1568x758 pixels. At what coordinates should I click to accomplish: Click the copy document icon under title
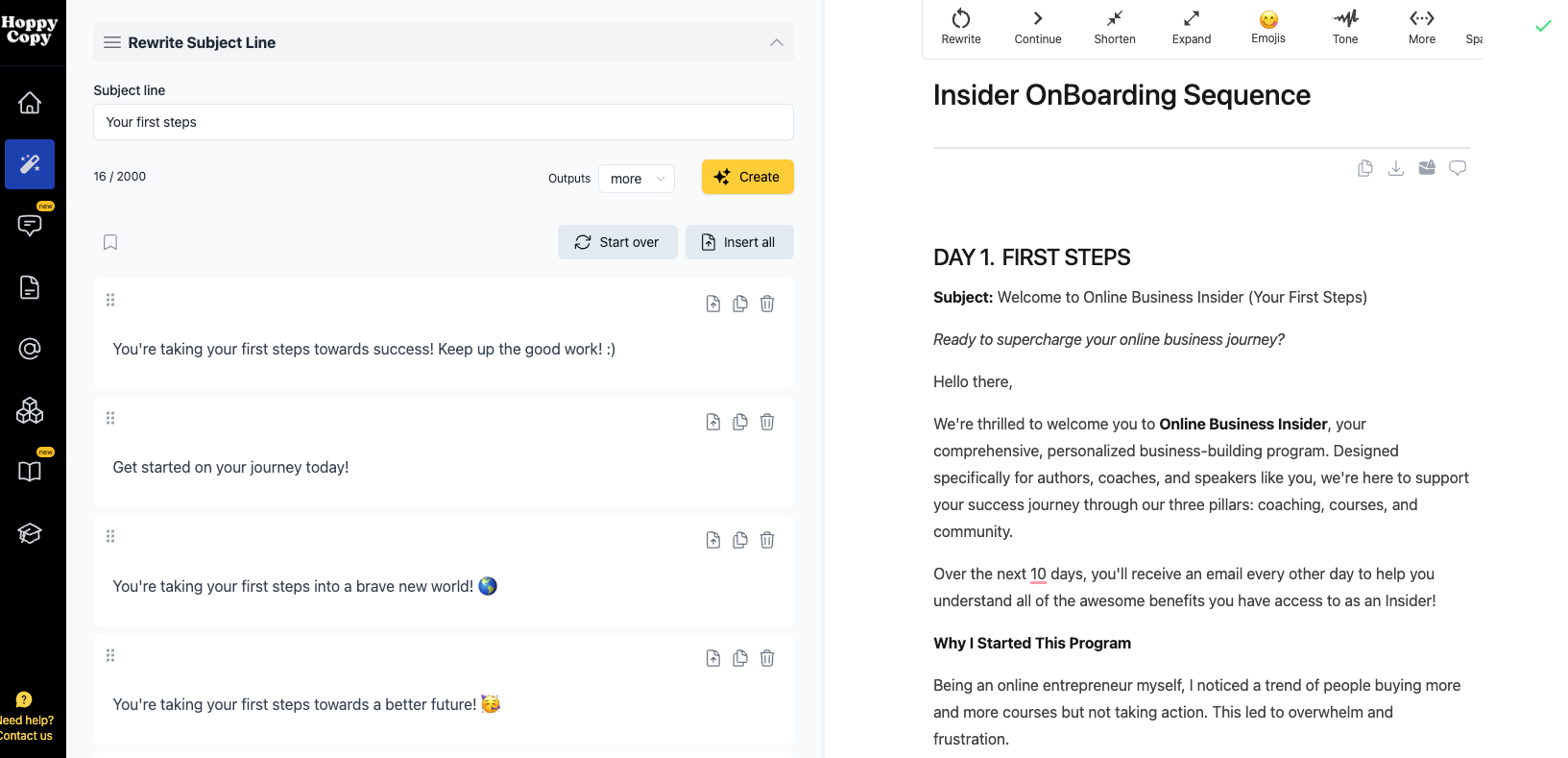(x=1365, y=168)
